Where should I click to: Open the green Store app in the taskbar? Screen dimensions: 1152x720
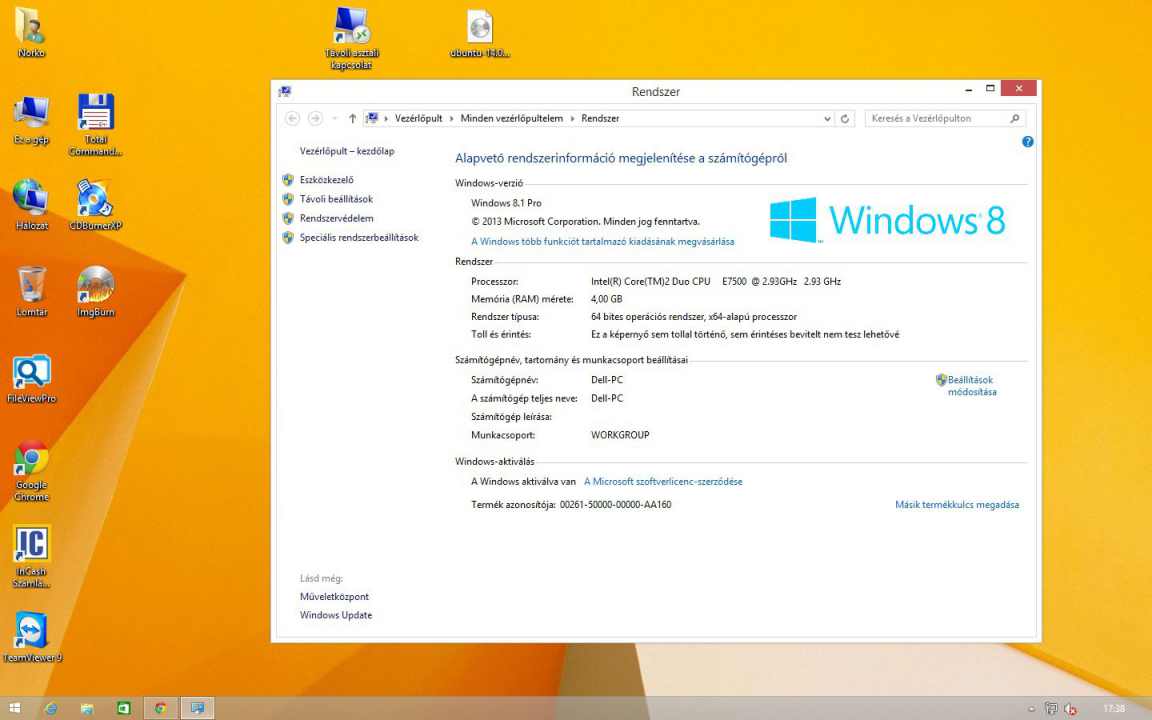123,708
